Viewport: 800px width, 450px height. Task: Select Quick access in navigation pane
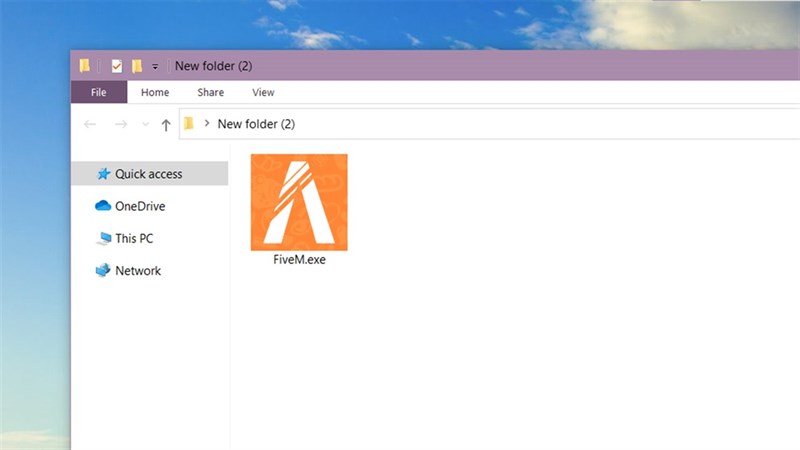(x=149, y=173)
